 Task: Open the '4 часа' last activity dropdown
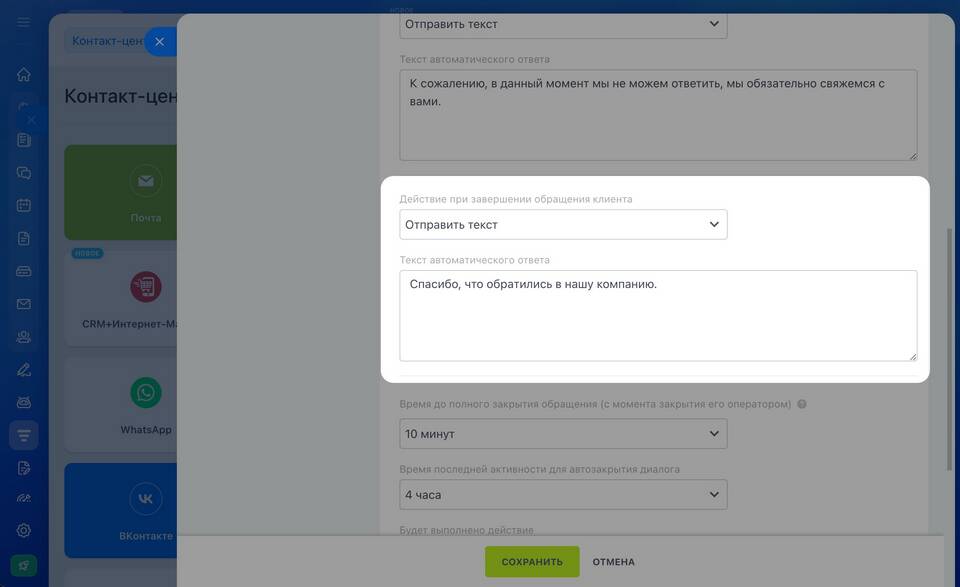(x=563, y=495)
